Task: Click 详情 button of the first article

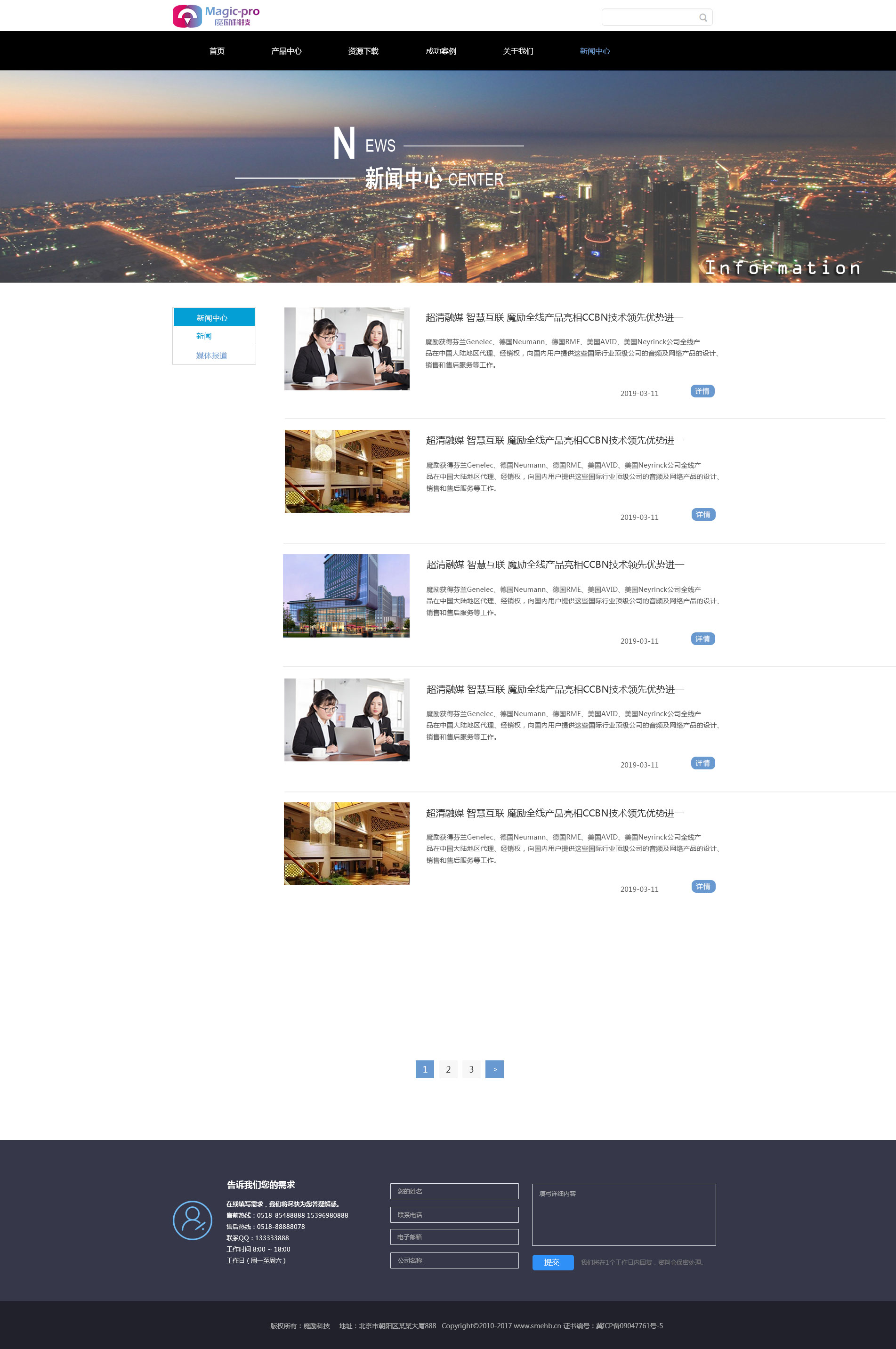Action: point(702,391)
